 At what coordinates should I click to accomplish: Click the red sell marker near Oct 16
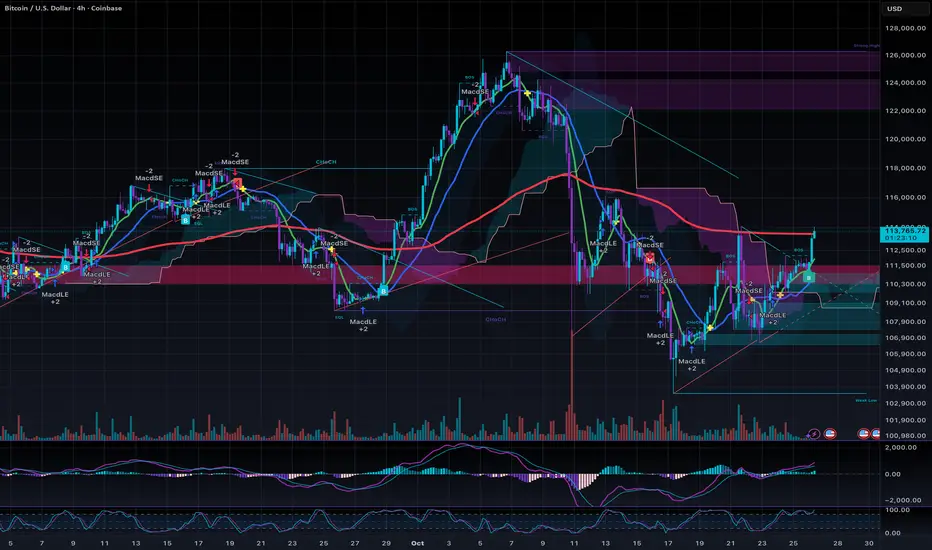650,257
